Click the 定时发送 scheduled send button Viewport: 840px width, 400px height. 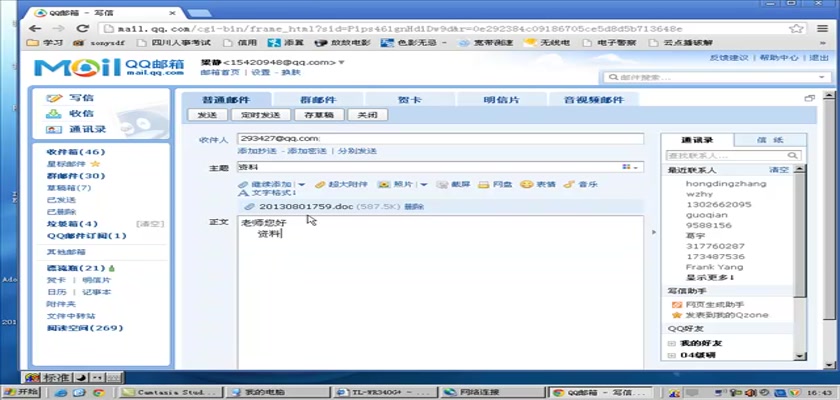(x=261, y=115)
